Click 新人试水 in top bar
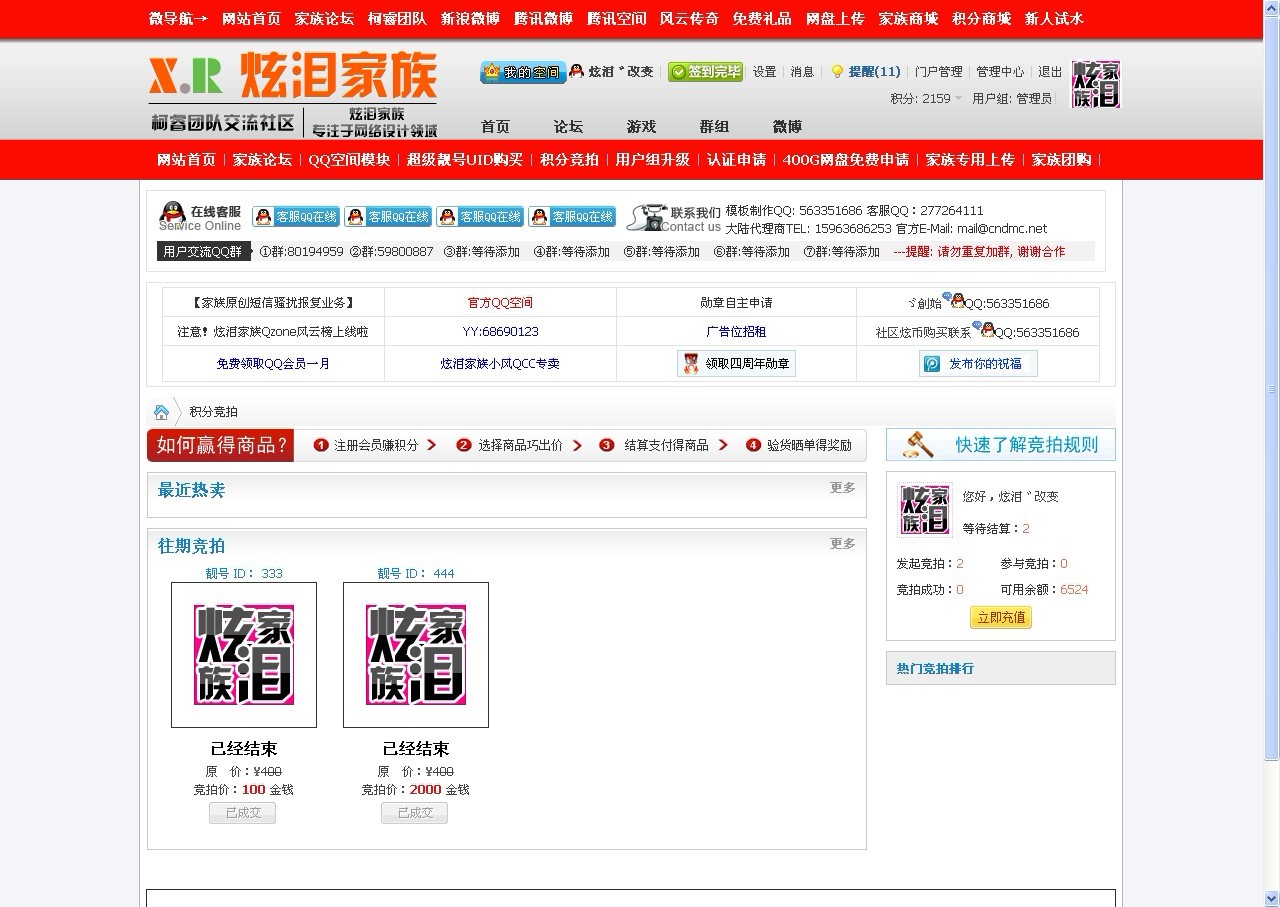1280x907 pixels. point(1054,18)
